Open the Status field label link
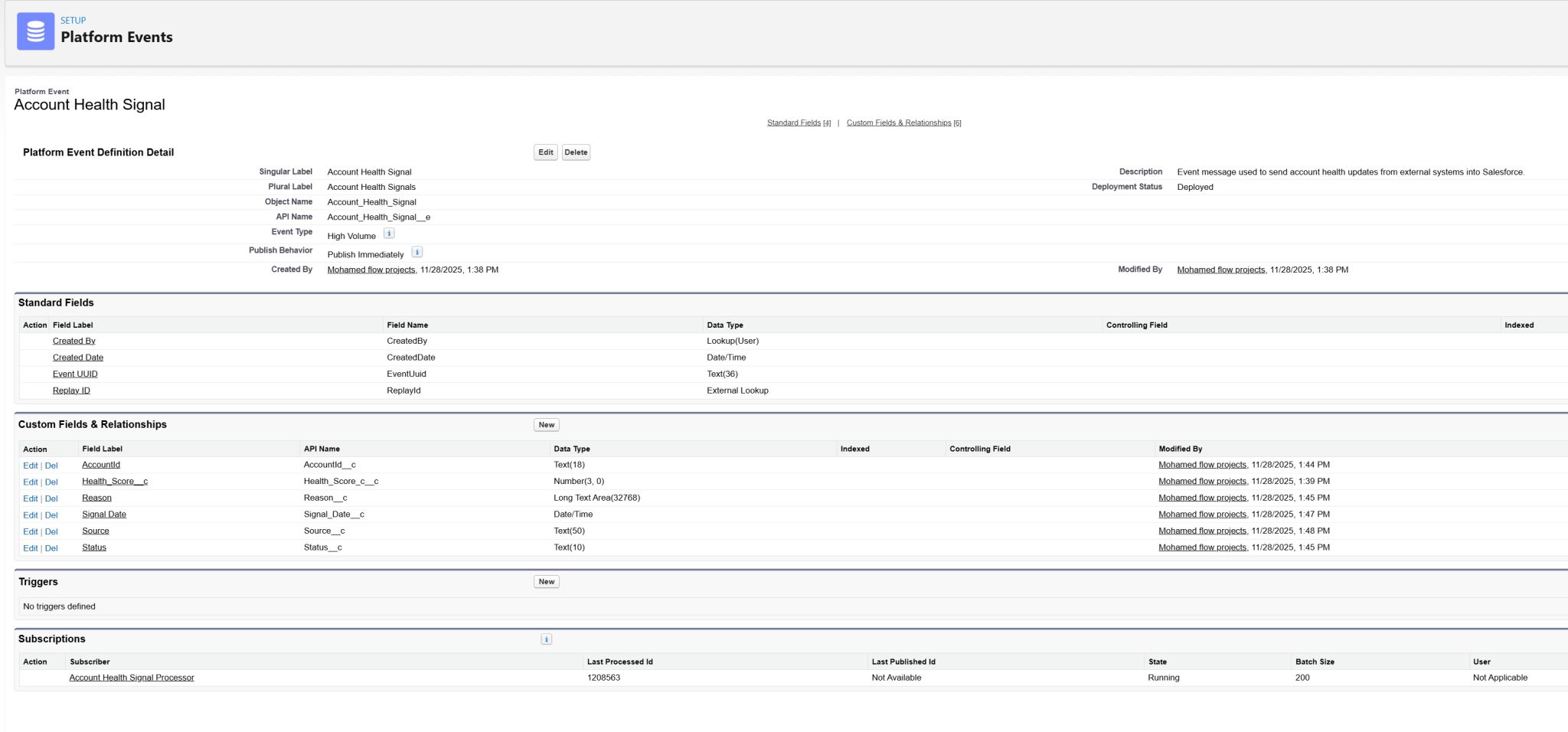 (x=94, y=547)
